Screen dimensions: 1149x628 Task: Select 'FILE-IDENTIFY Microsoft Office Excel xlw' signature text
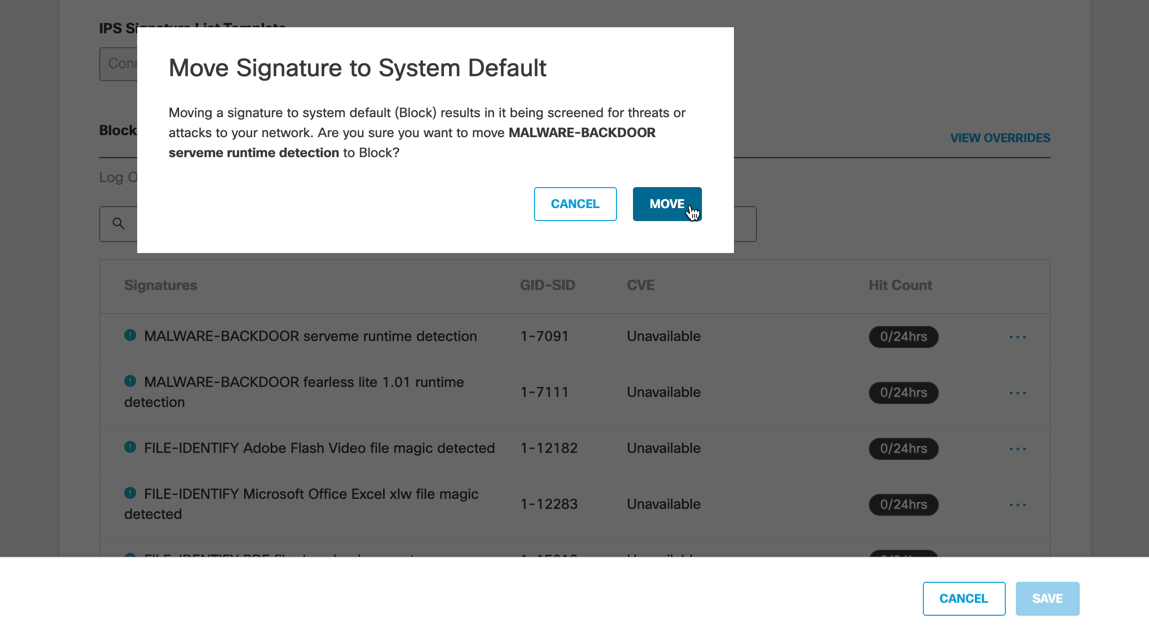(301, 504)
